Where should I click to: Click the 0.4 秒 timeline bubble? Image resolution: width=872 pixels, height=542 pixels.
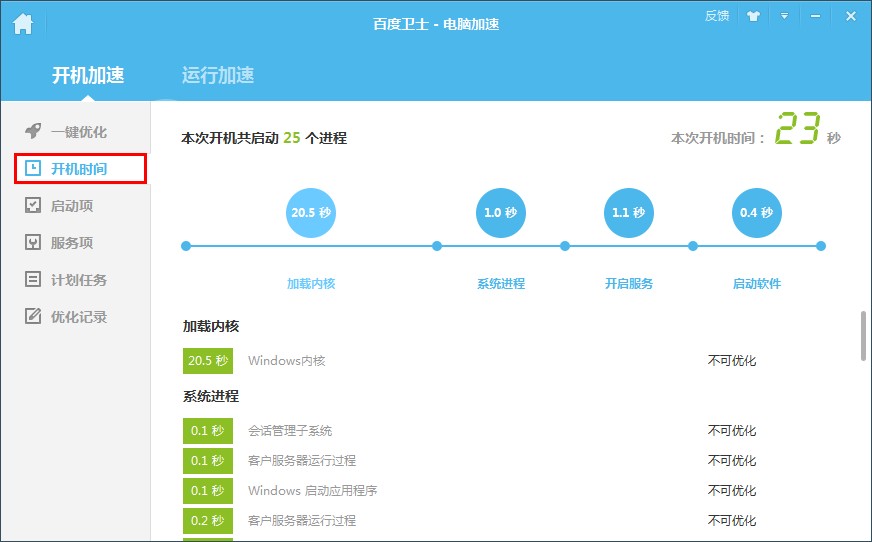point(756,213)
